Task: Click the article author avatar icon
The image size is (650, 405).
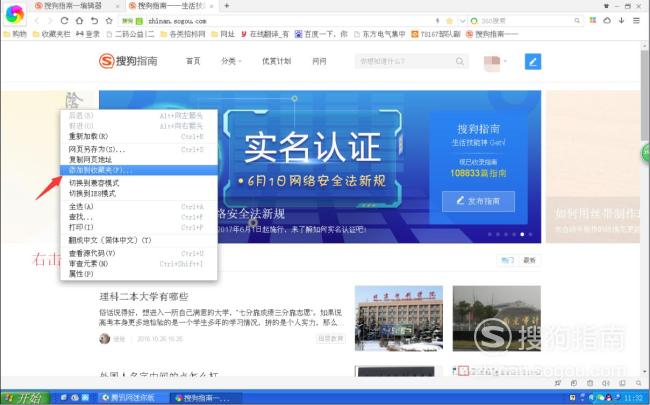Action: [x=104, y=339]
